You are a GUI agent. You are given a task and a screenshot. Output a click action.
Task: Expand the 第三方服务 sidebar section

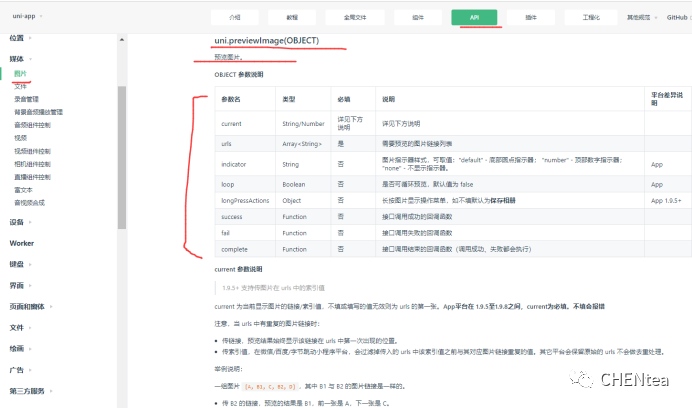click(x=31, y=391)
